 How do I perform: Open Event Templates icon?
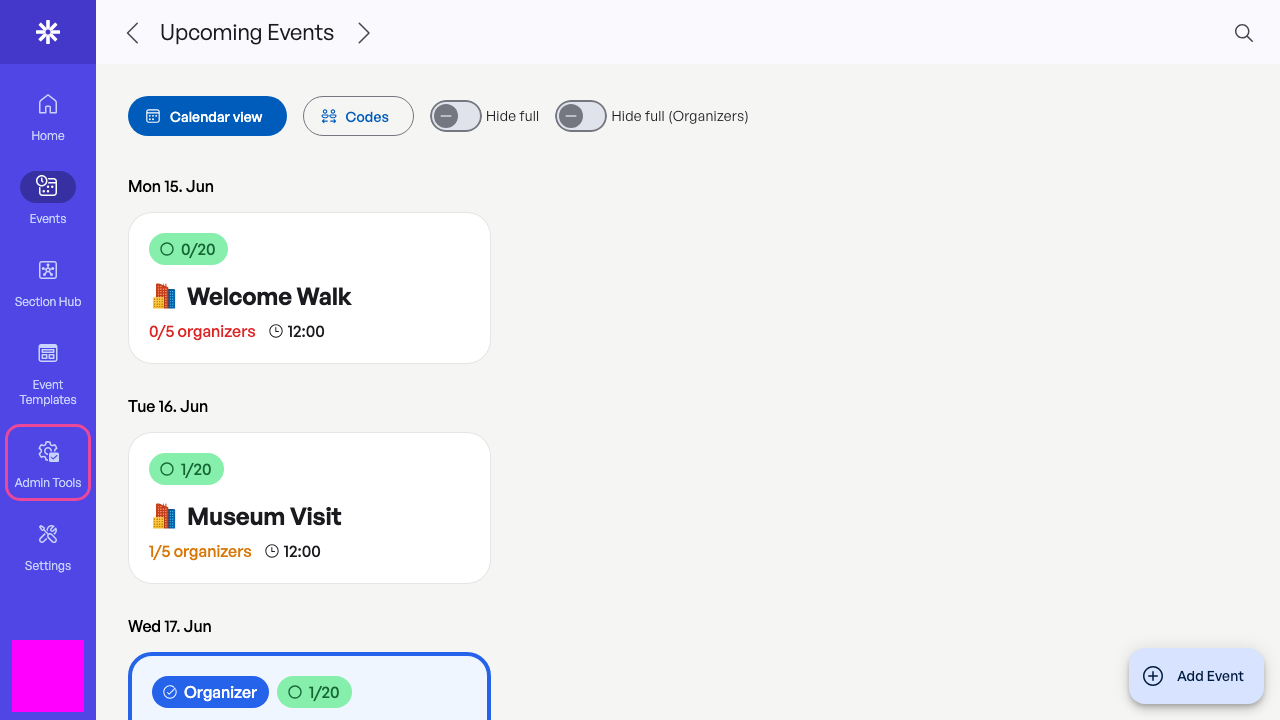click(x=48, y=353)
